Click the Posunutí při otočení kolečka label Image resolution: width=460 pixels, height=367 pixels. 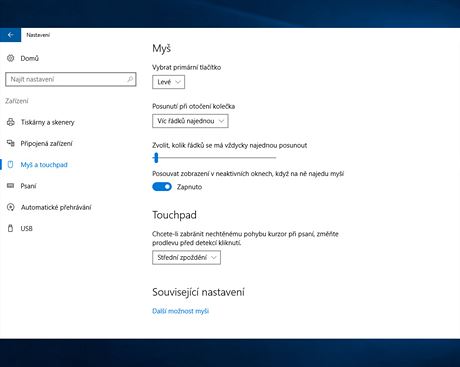(194, 106)
